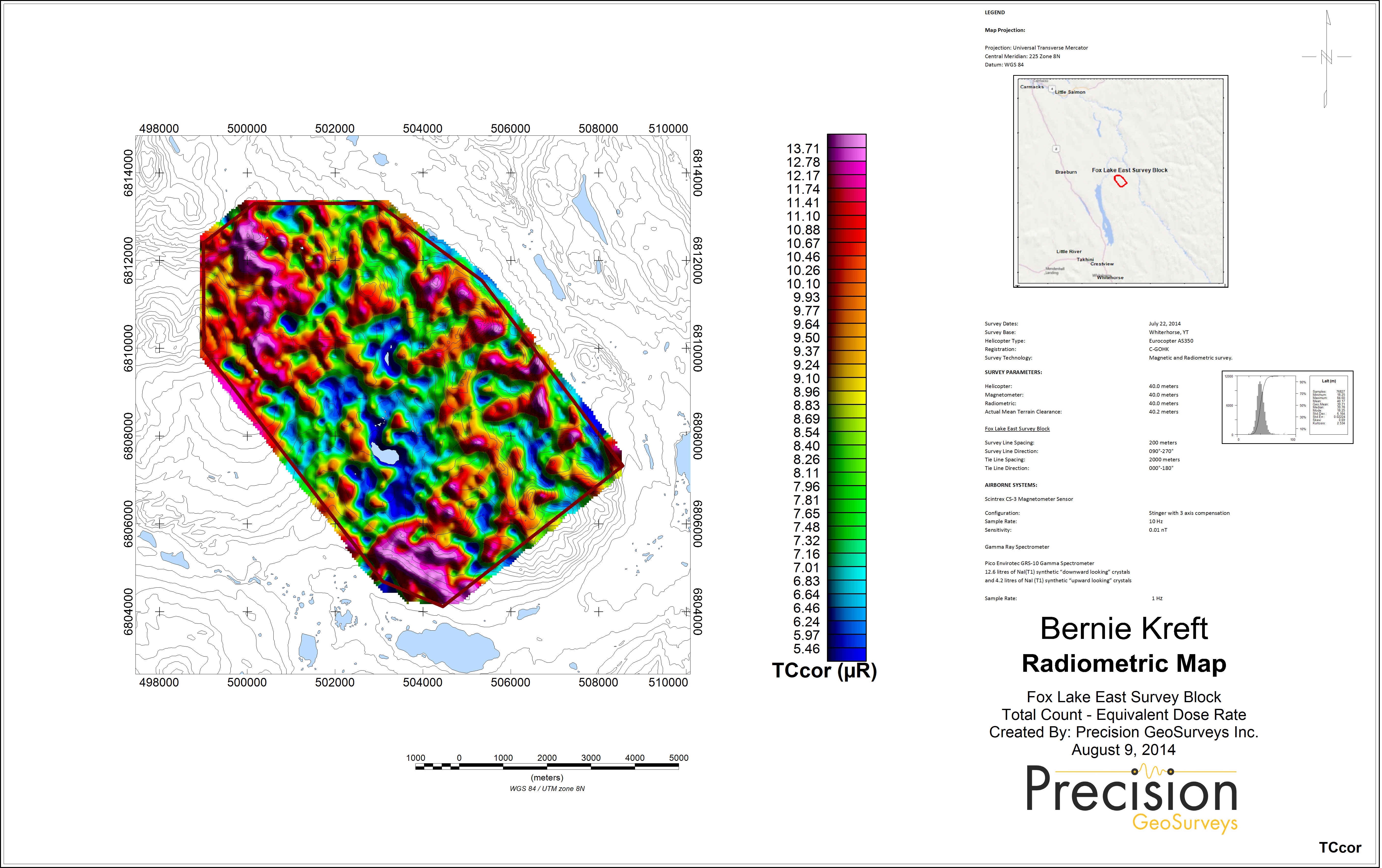
Task: Click the red survey block outline on inset map
Action: pos(1120,181)
